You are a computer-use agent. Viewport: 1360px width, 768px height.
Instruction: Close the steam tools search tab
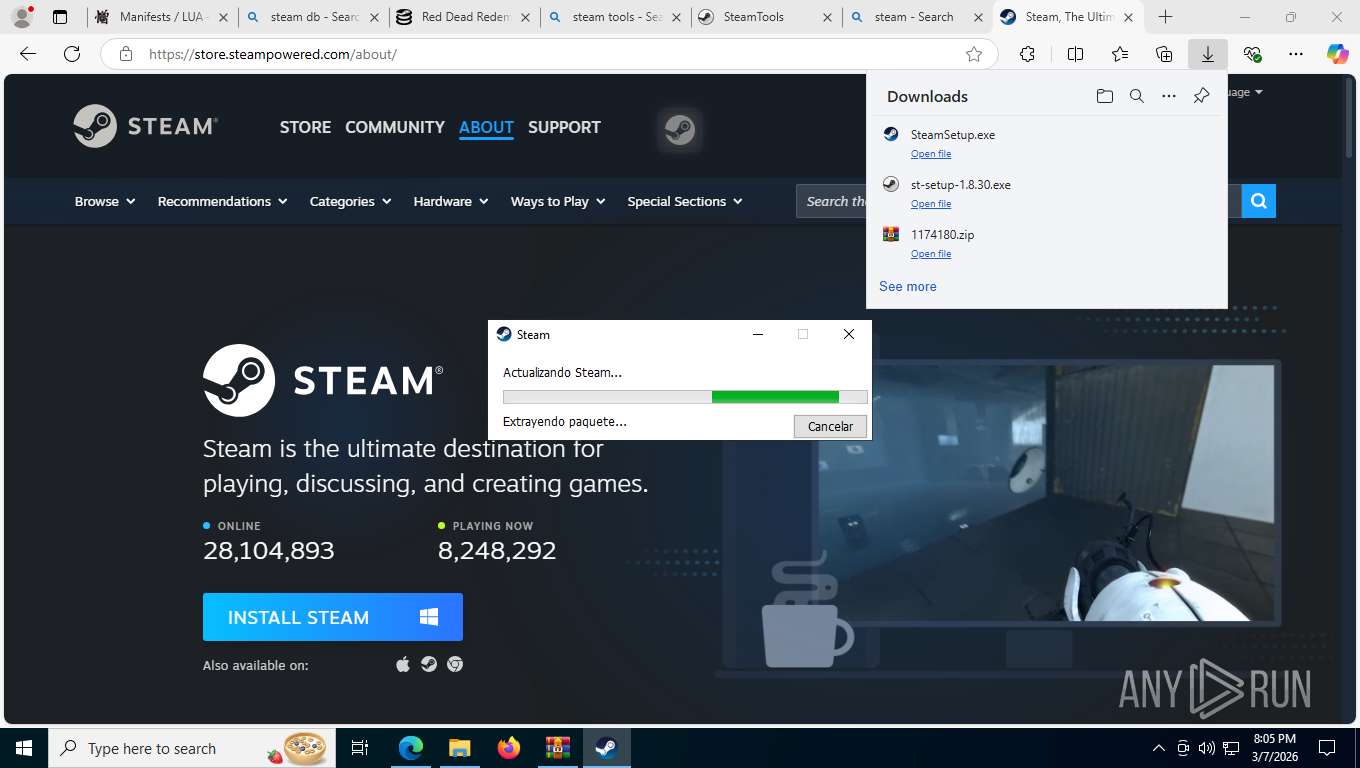676,17
